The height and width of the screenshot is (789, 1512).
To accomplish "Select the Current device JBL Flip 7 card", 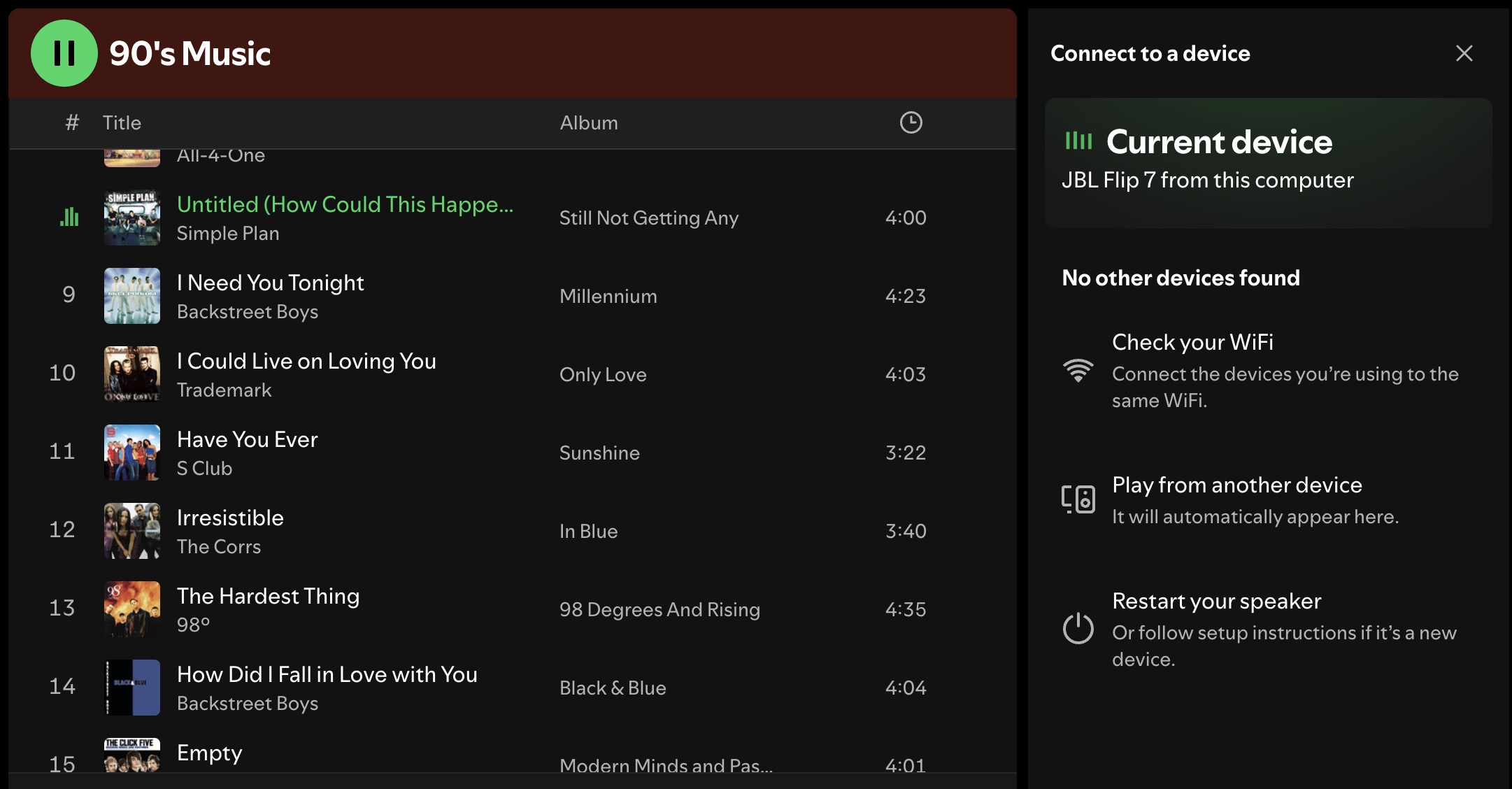I will pos(1268,163).
